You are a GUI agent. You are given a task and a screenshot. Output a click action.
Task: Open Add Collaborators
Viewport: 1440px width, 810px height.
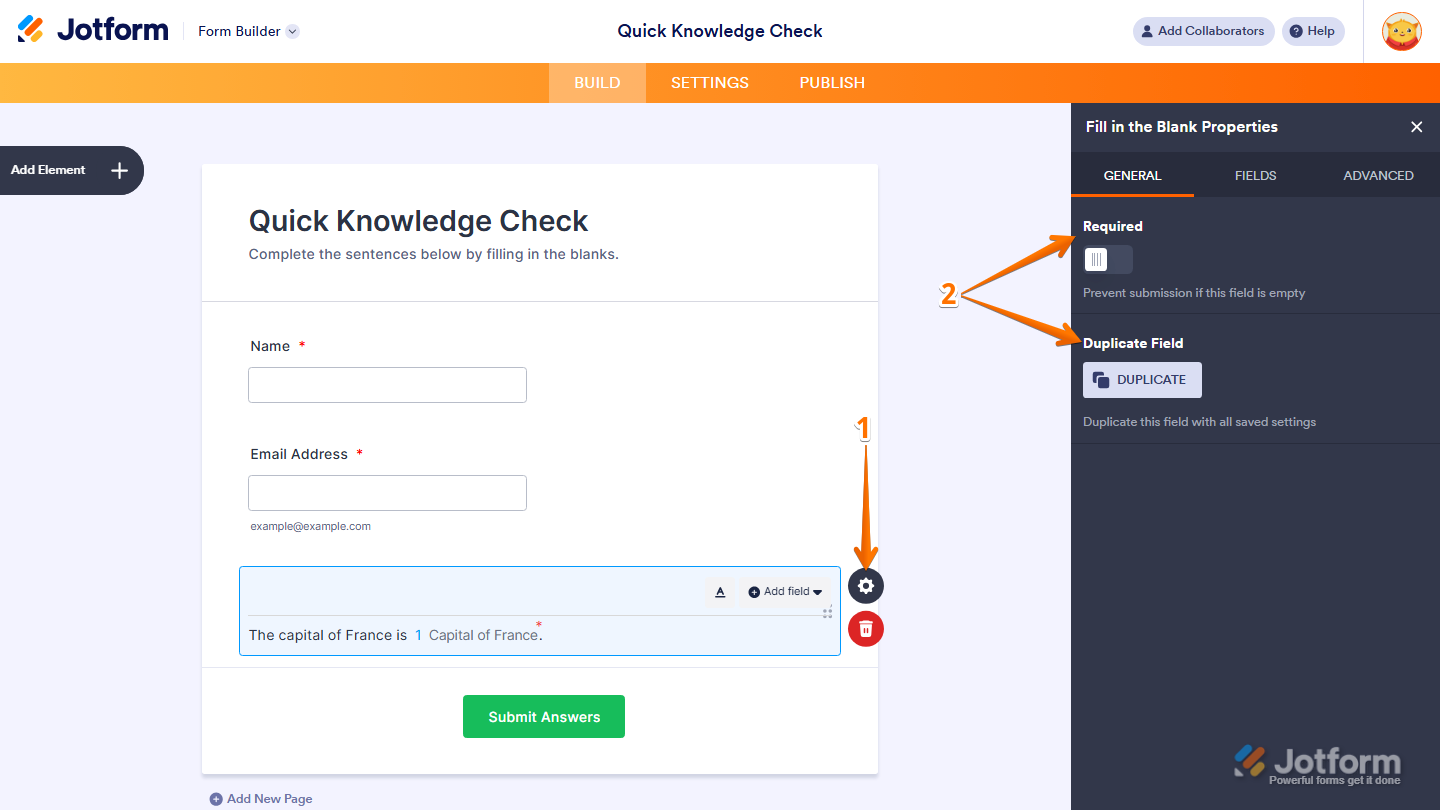pos(1203,31)
